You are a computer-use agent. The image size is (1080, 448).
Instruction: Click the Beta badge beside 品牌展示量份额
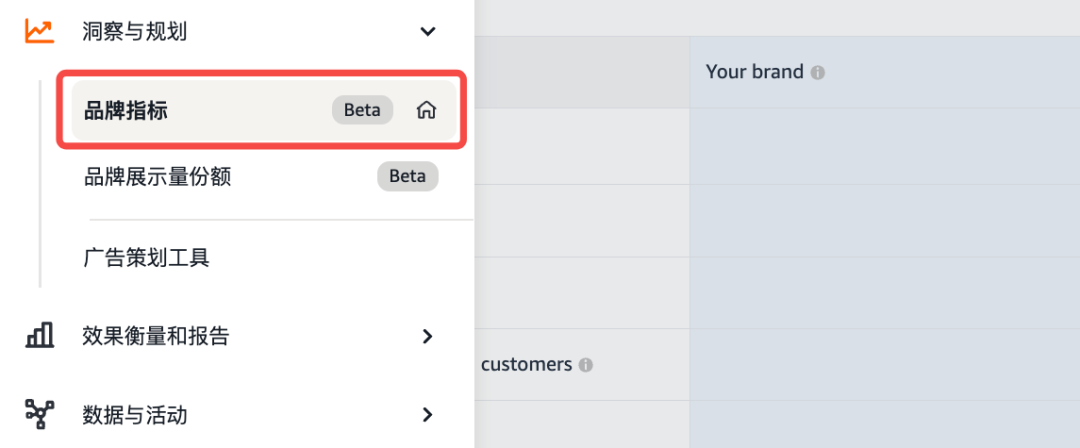pyautogui.click(x=407, y=177)
